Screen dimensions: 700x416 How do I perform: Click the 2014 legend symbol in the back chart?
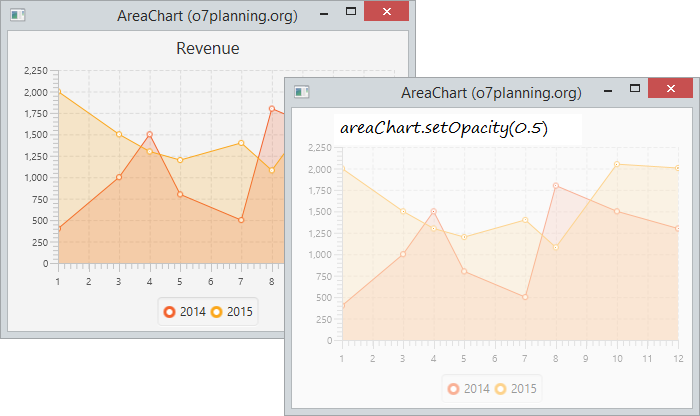(169, 312)
